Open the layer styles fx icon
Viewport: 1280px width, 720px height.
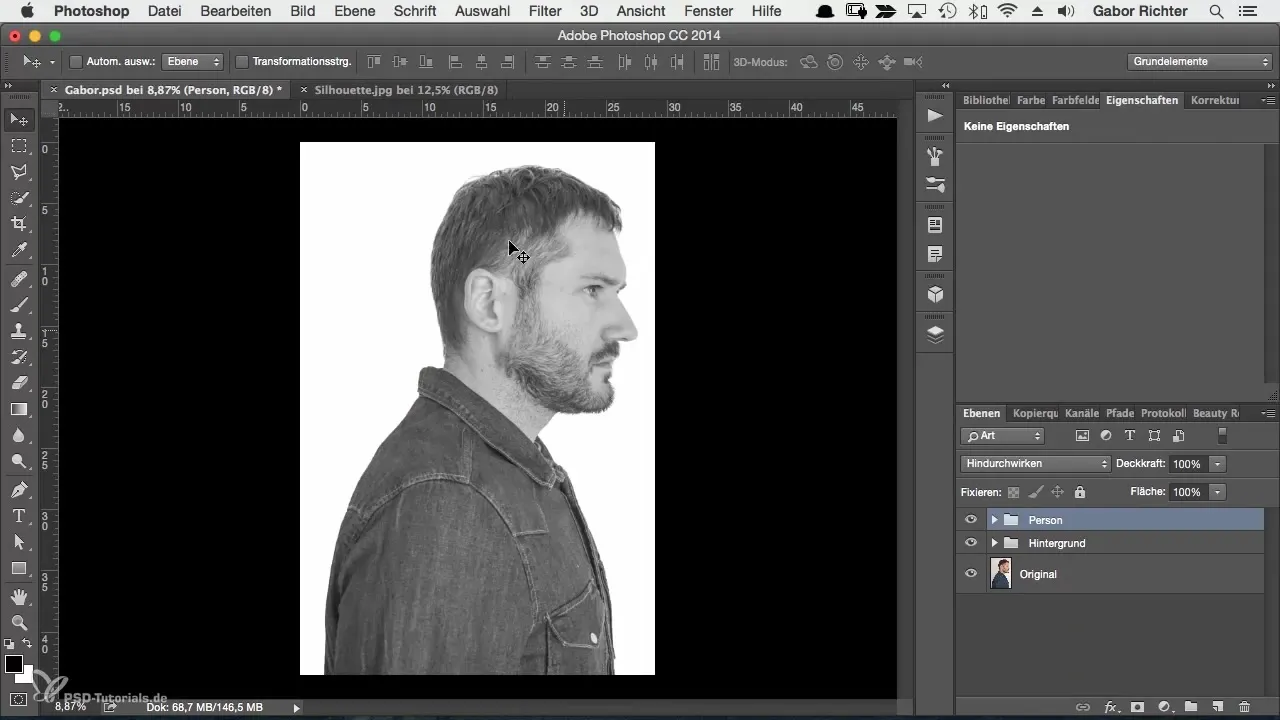click(1110, 706)
